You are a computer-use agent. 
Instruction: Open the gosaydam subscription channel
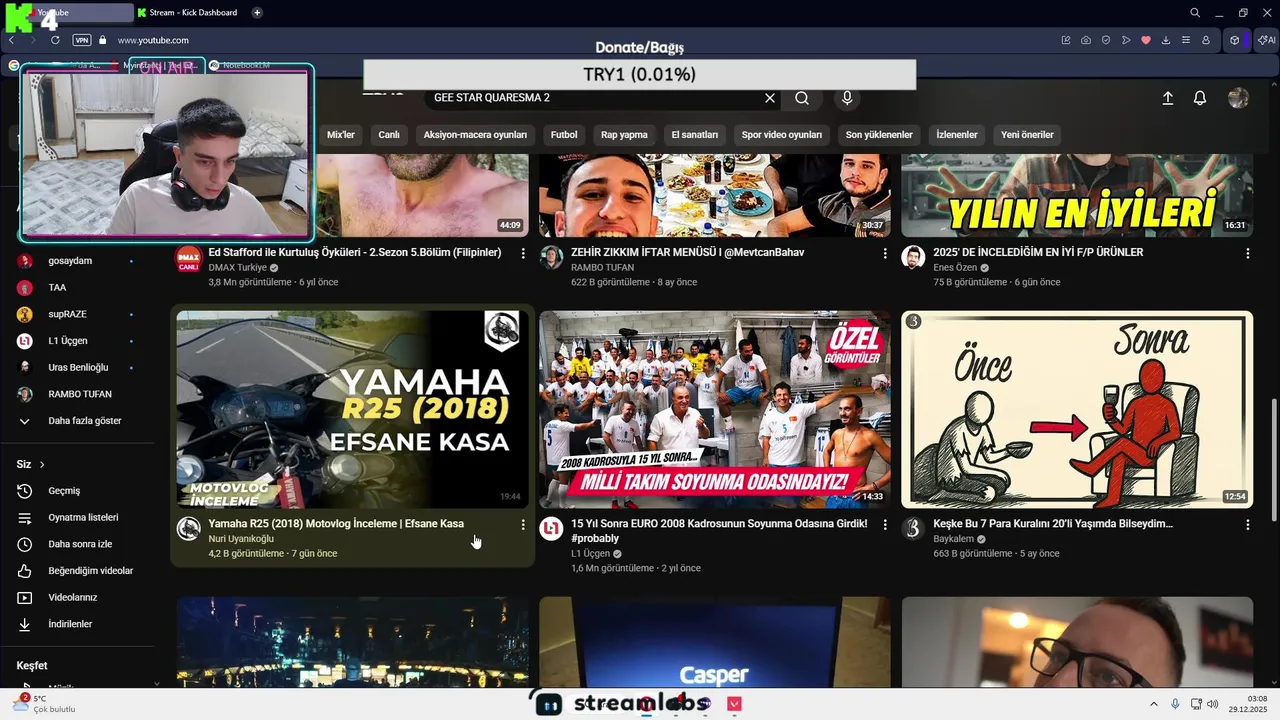pos(70,261)
